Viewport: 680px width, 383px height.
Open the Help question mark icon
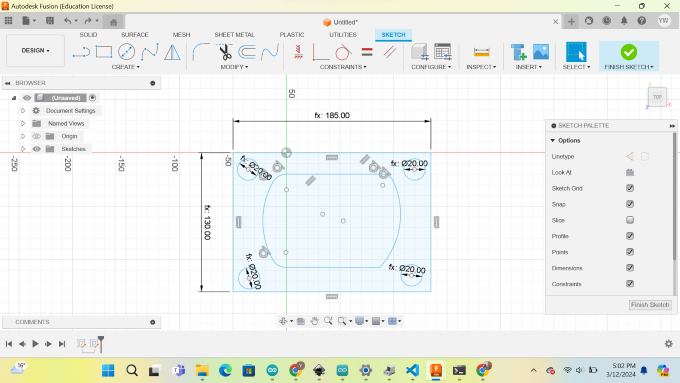click(641, 20)
